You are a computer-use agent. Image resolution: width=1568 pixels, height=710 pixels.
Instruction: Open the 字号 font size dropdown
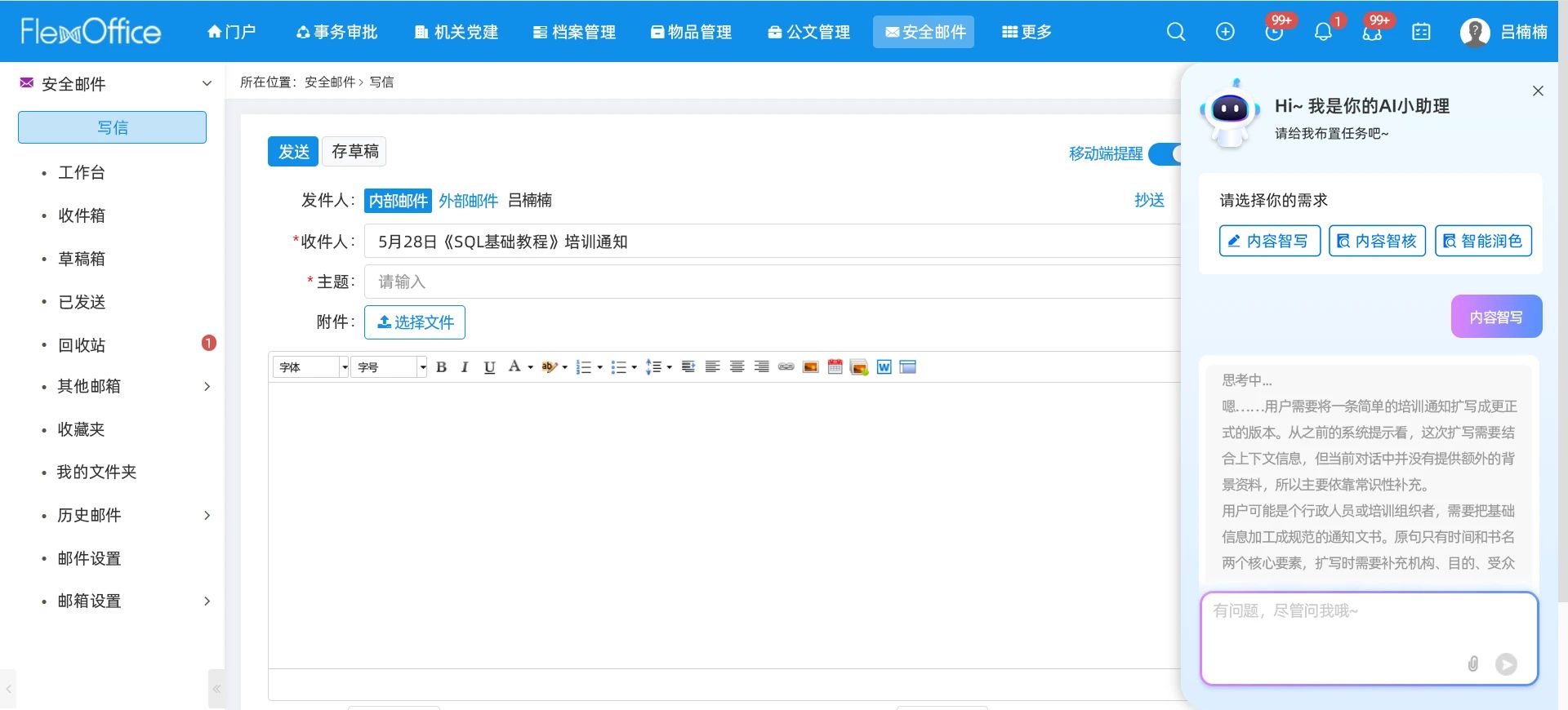(x=389, y=367)
